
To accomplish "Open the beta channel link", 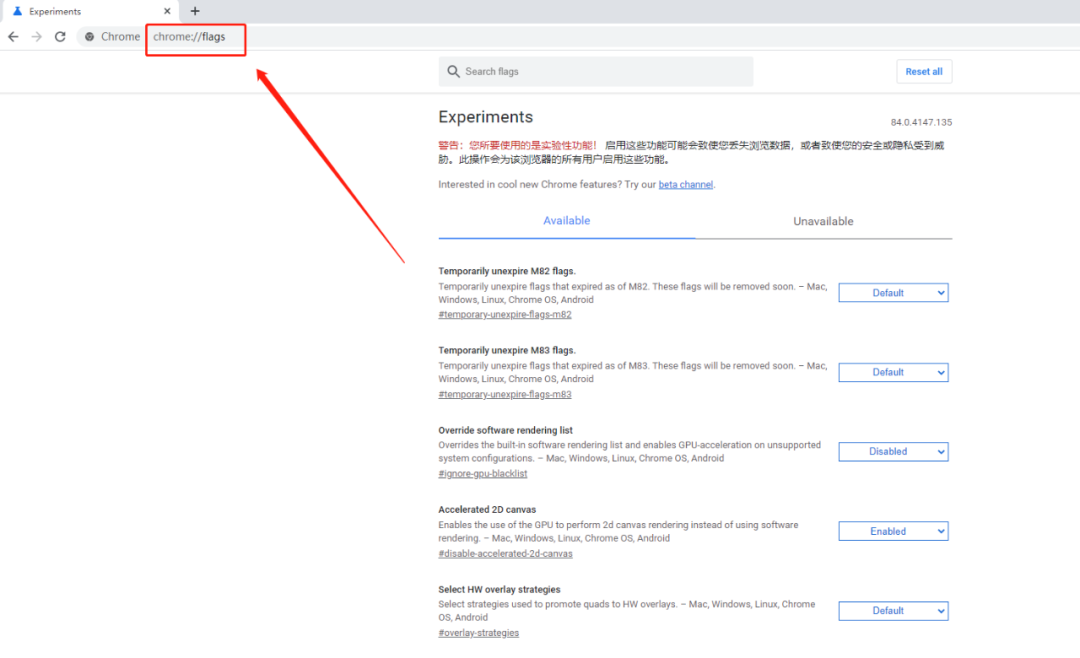I will pos(685,184).
